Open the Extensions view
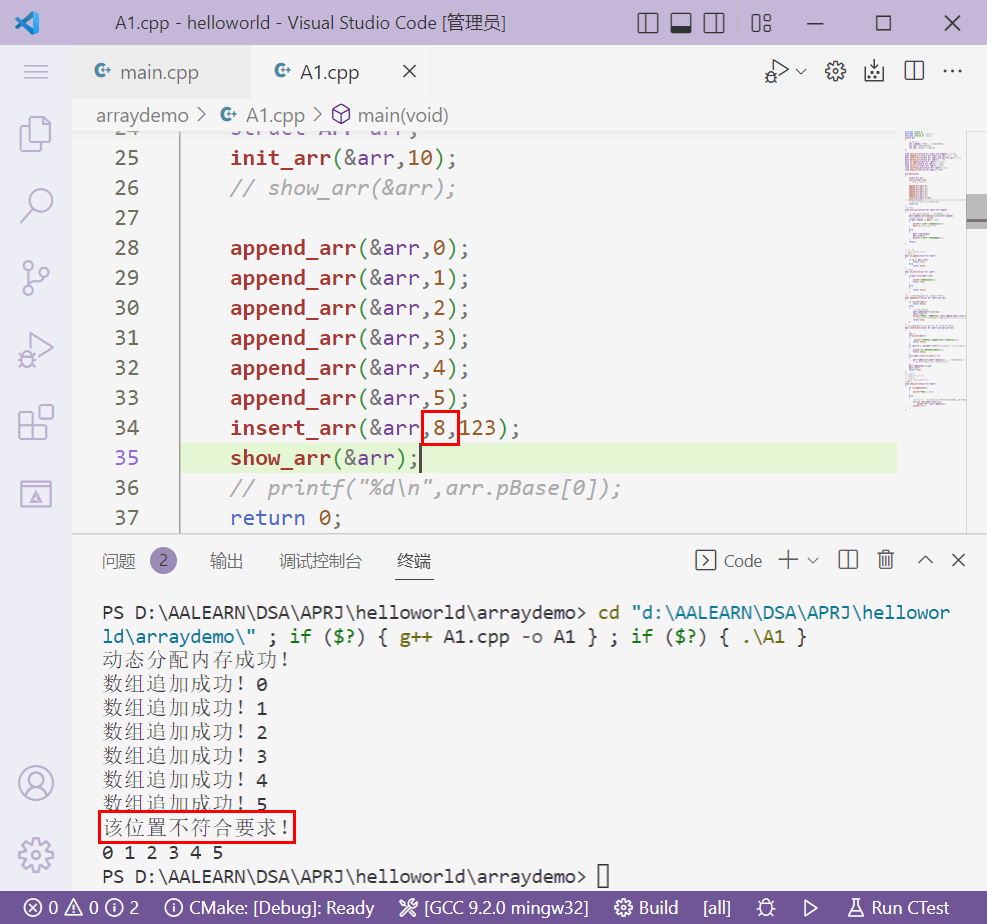The image size is (987, 924). click(36, 422)
